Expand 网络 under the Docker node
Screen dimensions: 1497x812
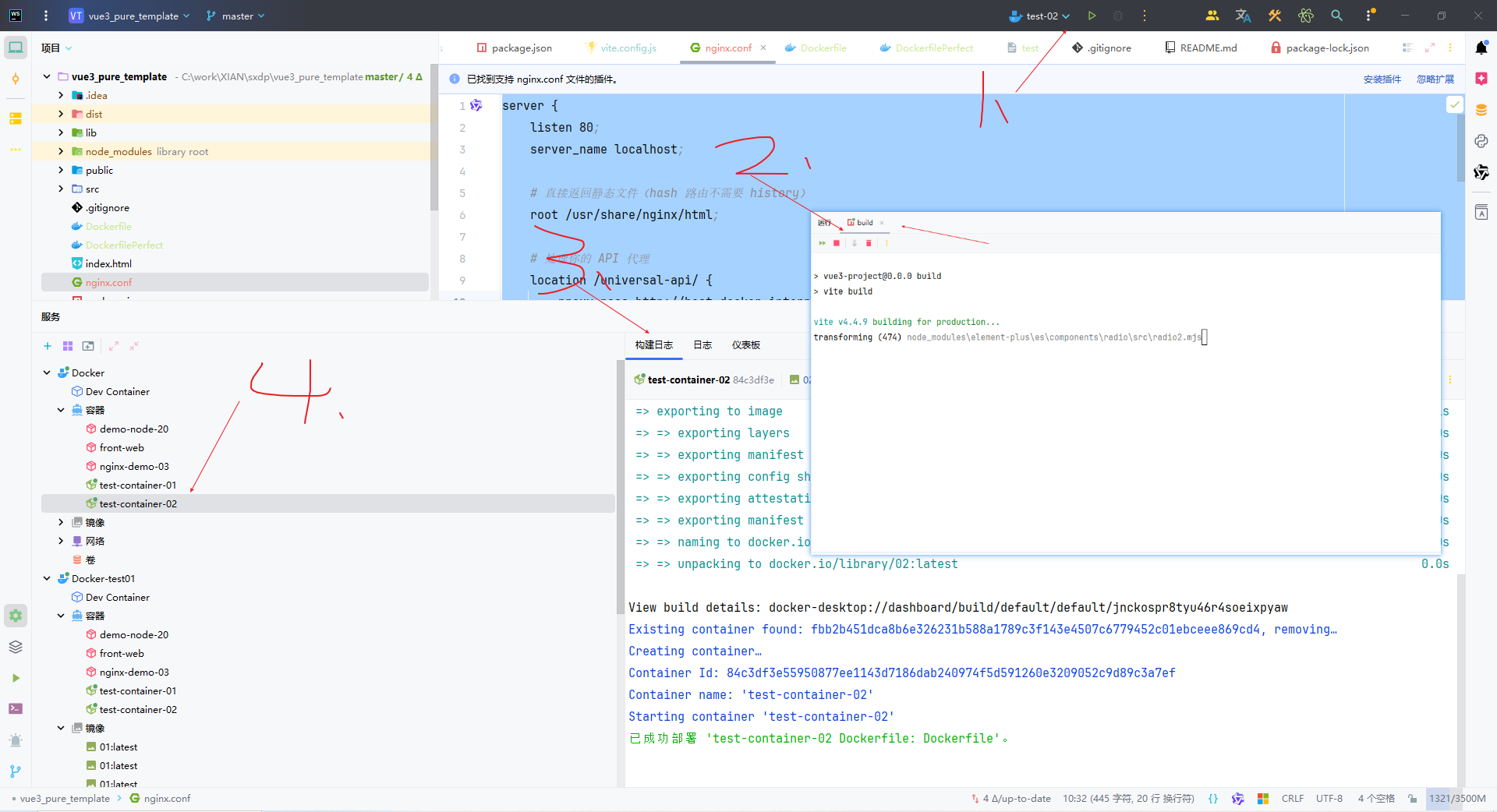61,541
